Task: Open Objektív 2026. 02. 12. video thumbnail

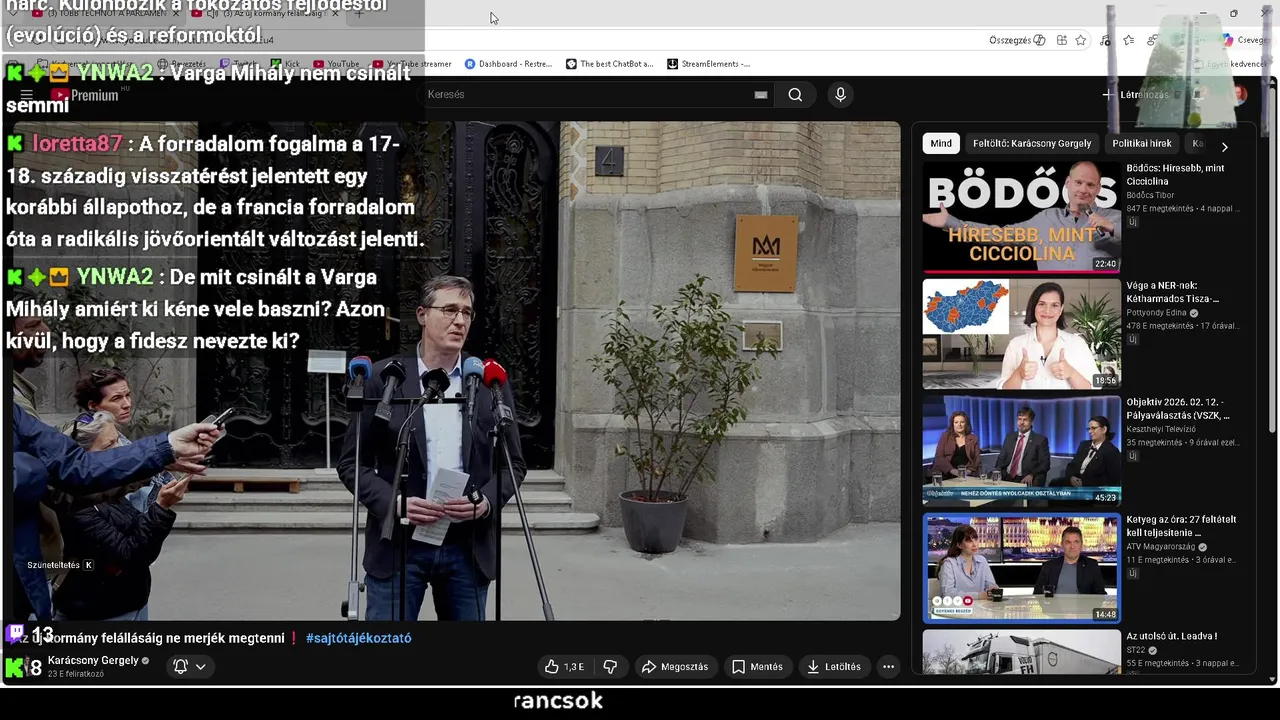Action: [x=1021, y=450]
